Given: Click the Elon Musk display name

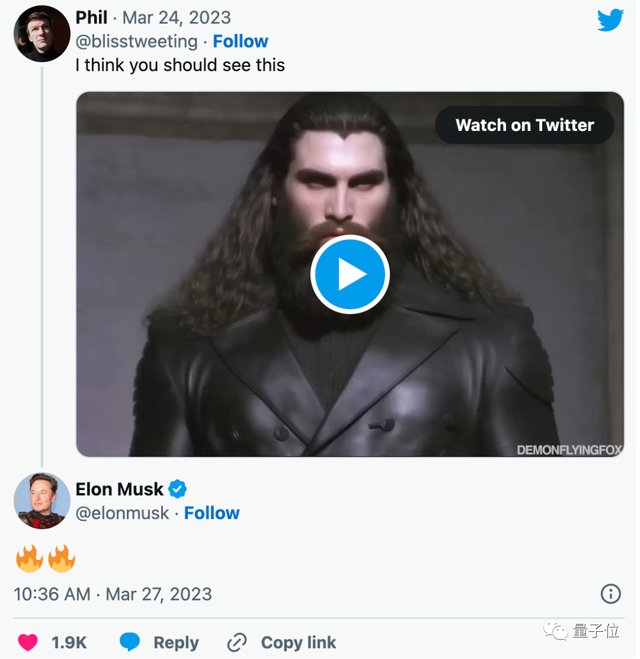Looking at the screenshot, I should pos(119,489).
